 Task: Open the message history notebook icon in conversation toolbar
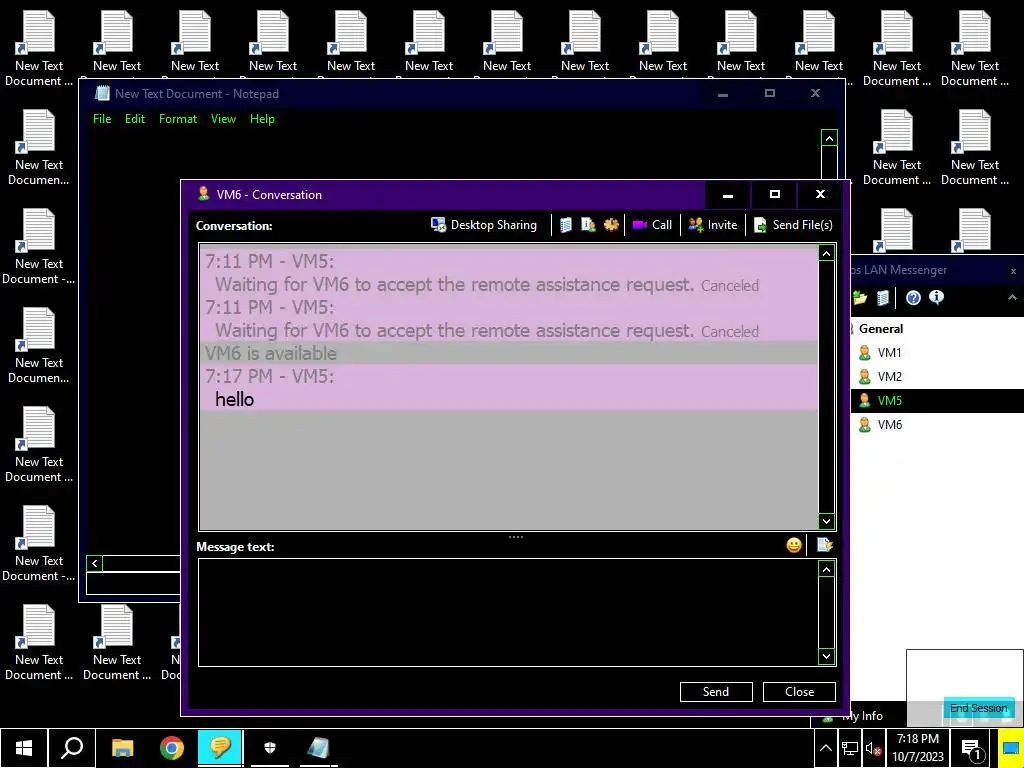point(566,225)
